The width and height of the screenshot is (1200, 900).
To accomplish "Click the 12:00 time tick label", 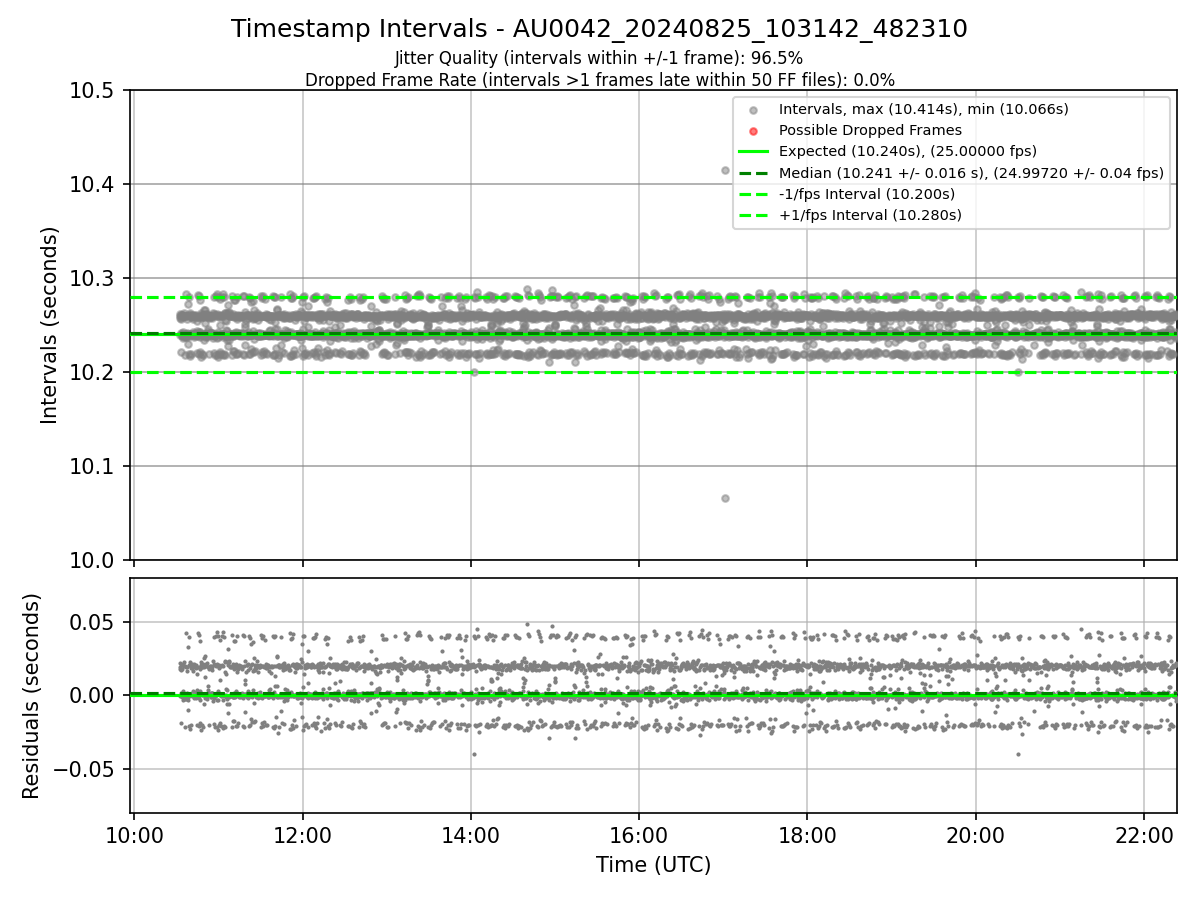I will tap(302, 834).
